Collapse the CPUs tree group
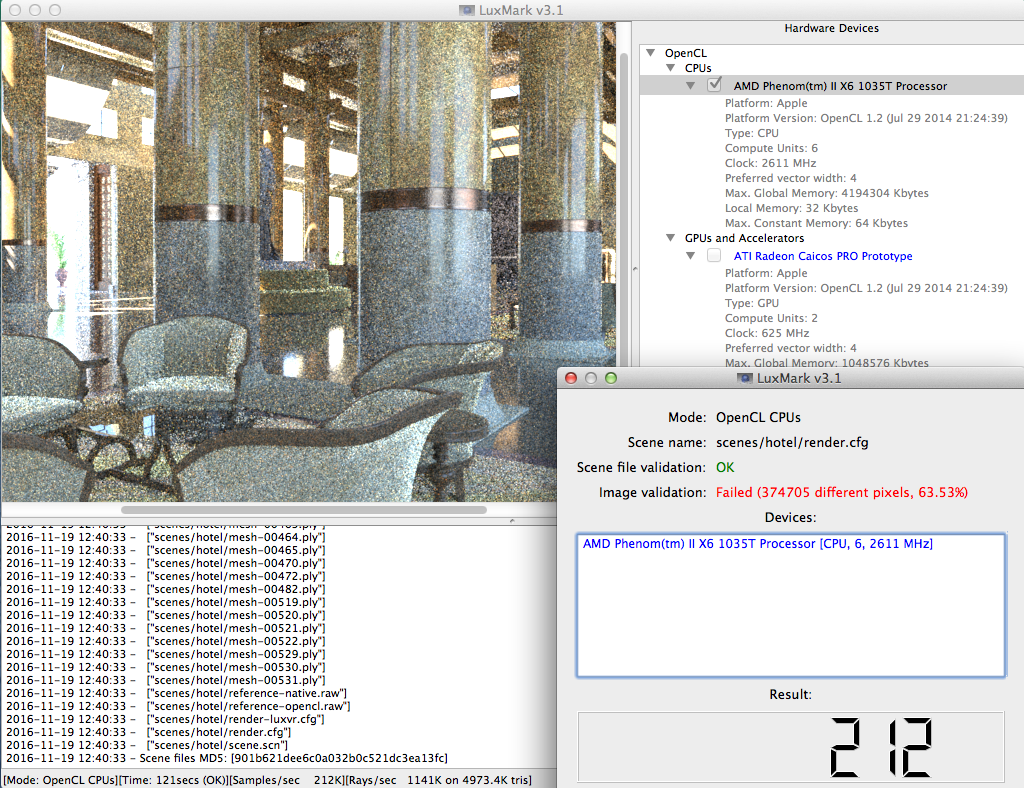The width and height of the screenshot is (1024, 788). pyautogui.click(x=671, y=68)
